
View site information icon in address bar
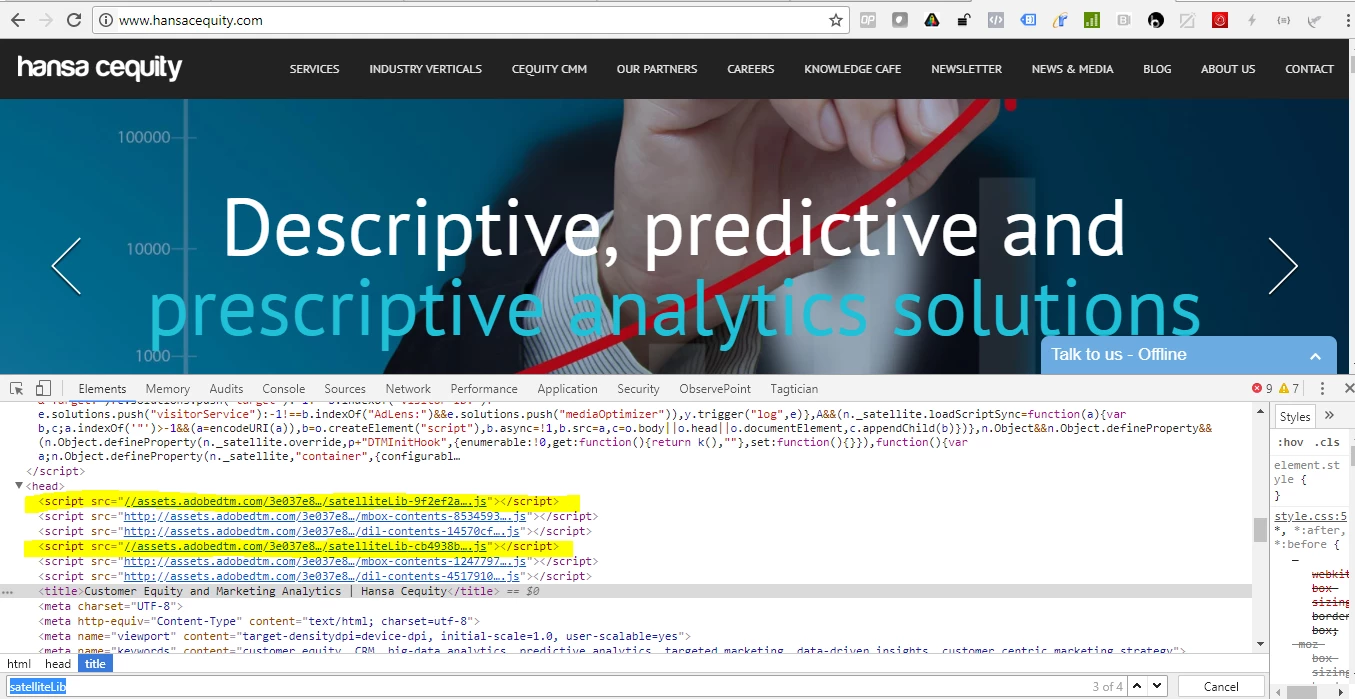pos(106,20)
